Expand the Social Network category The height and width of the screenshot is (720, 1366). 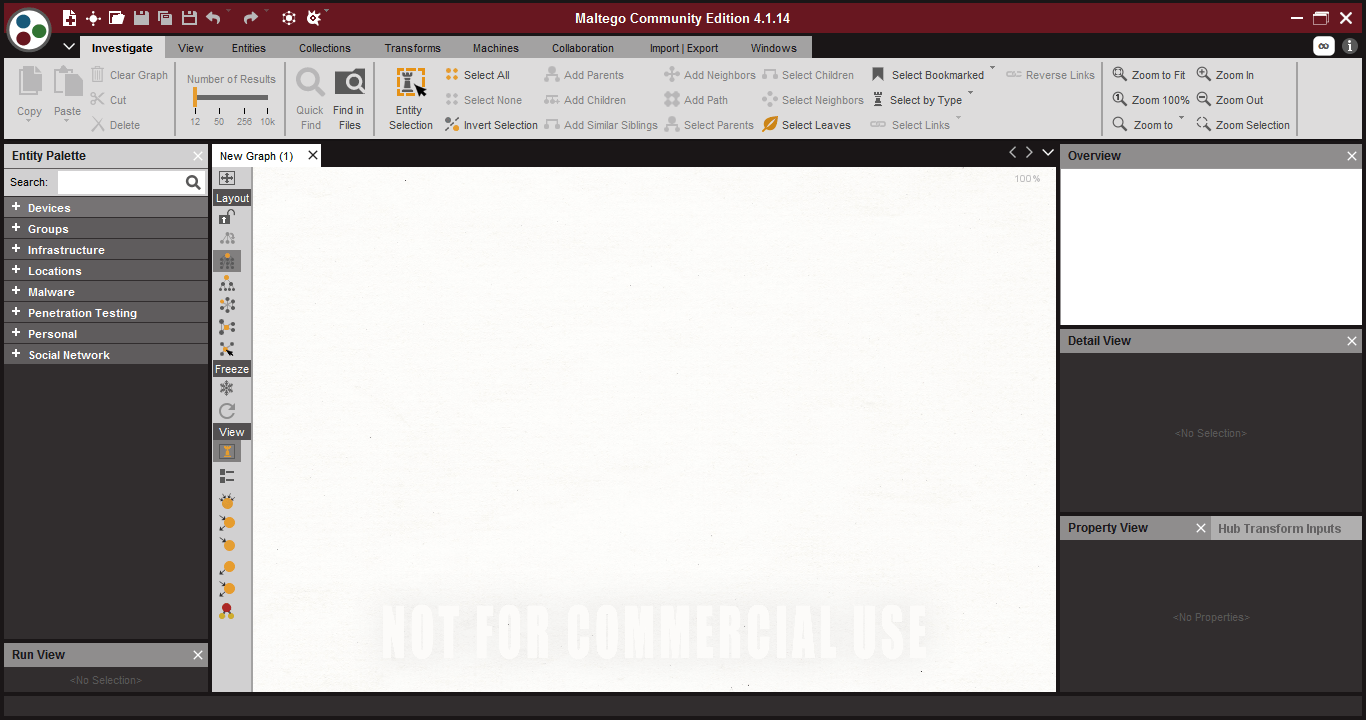16,354
